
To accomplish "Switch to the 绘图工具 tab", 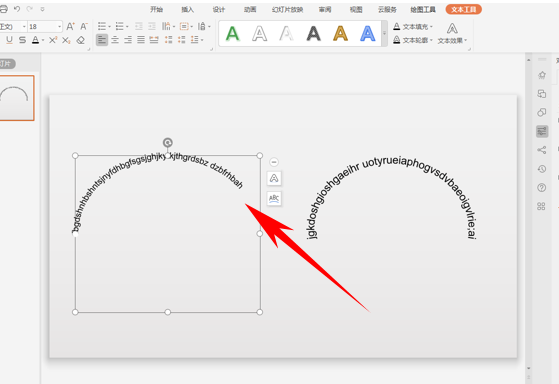I will (x=422, y=10).
